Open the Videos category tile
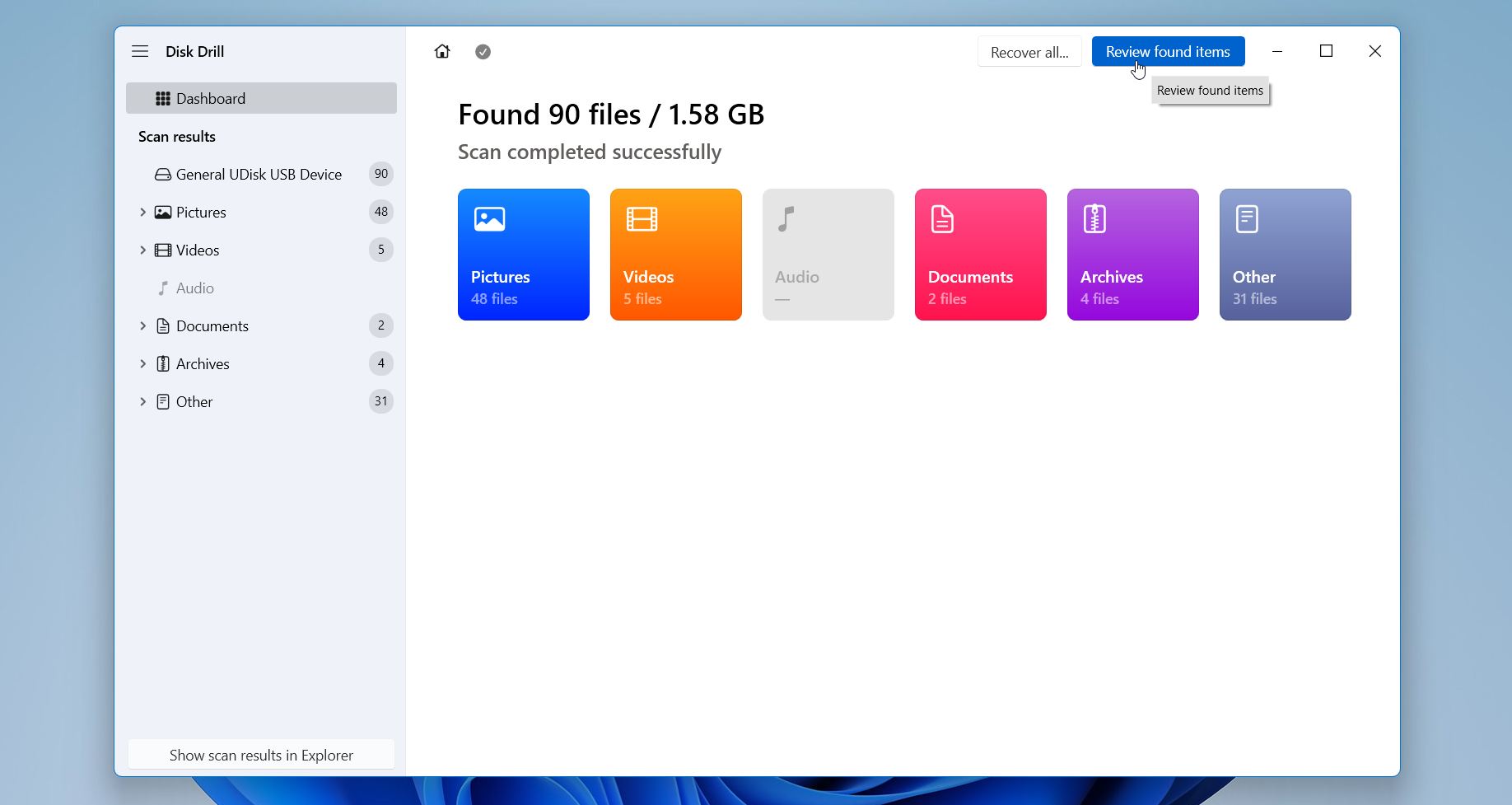Image resolution: width=1512 pixels, height=805 pixels. pyautogui.click(x=675, y=255)
